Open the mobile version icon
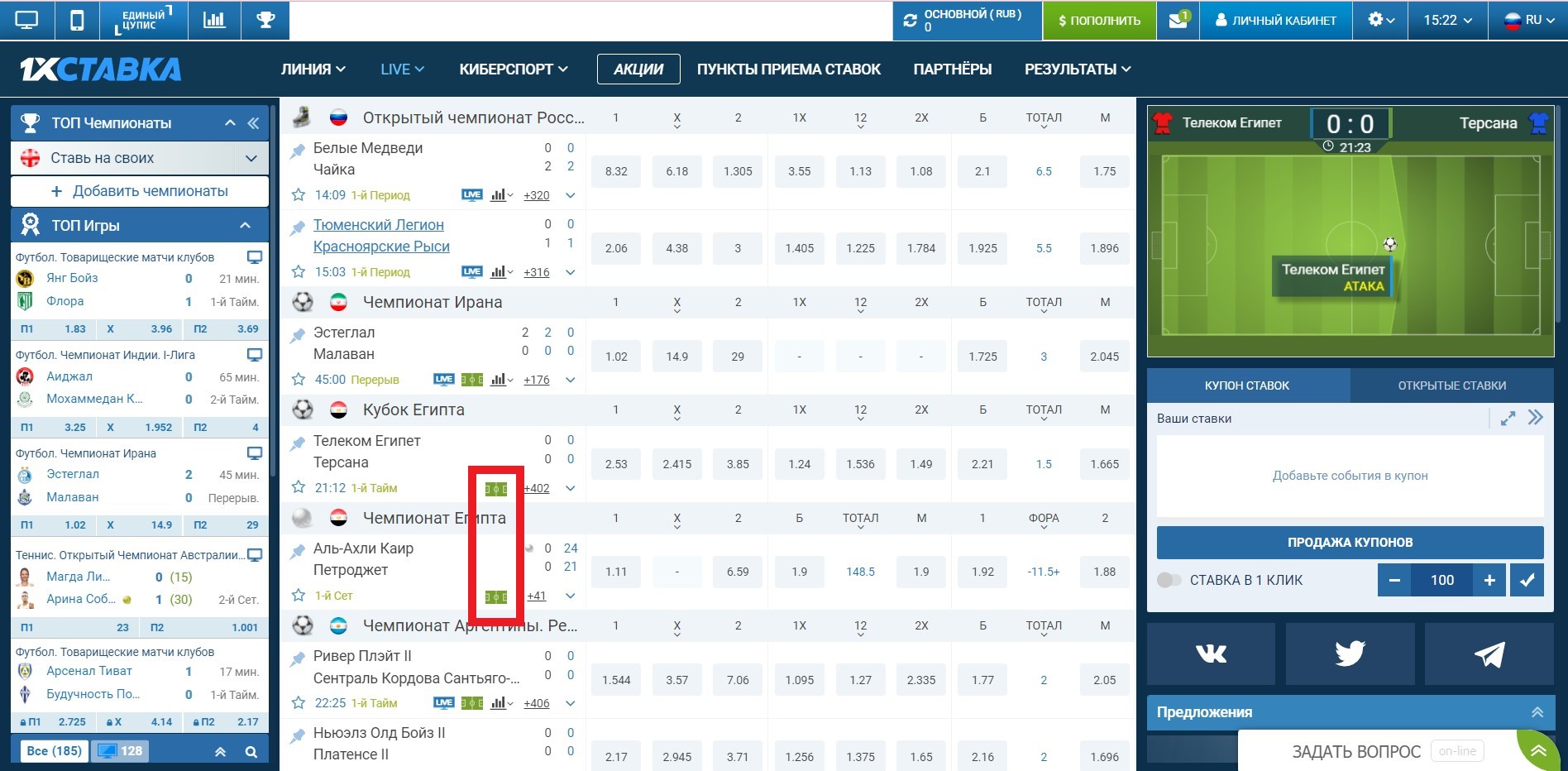Image resolution: width=1568 pixels, height=771 pixels. tap(77, 20)
